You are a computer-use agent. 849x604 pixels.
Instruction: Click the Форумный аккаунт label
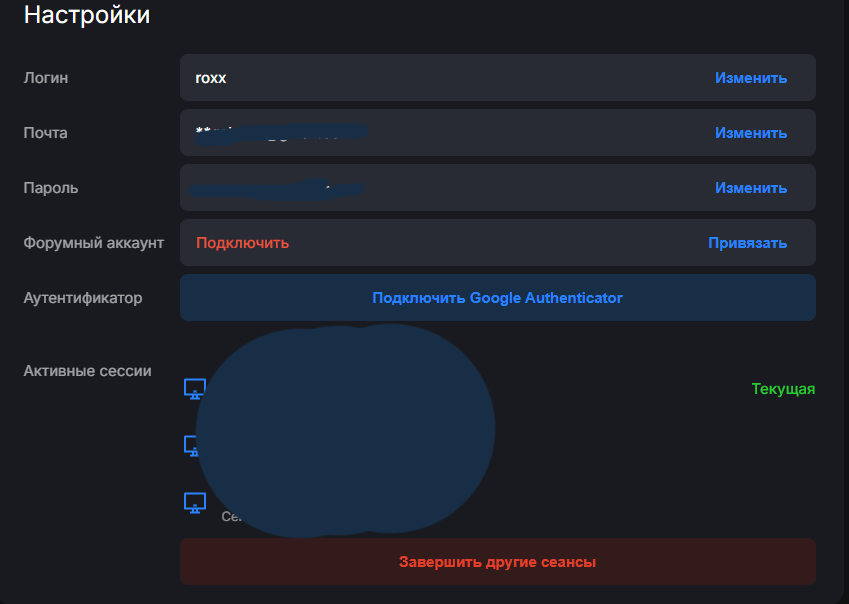point(94,243)
